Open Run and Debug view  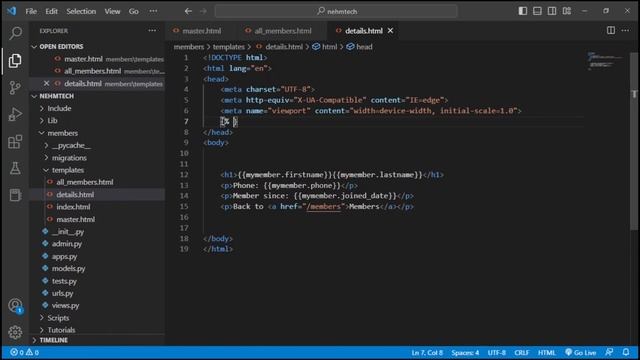coord(15,114)
